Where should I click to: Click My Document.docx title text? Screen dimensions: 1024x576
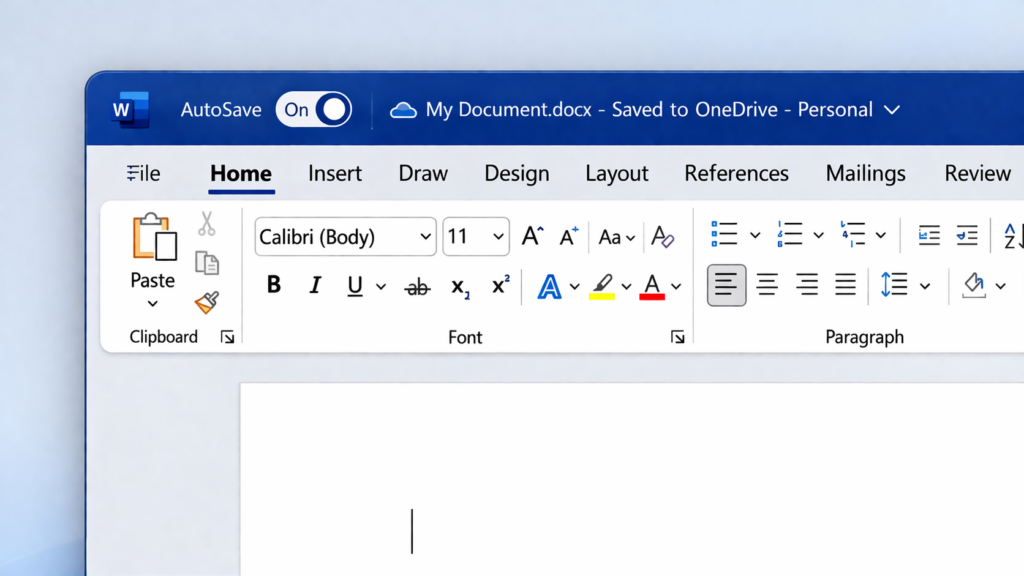click(x=509, y=109)
